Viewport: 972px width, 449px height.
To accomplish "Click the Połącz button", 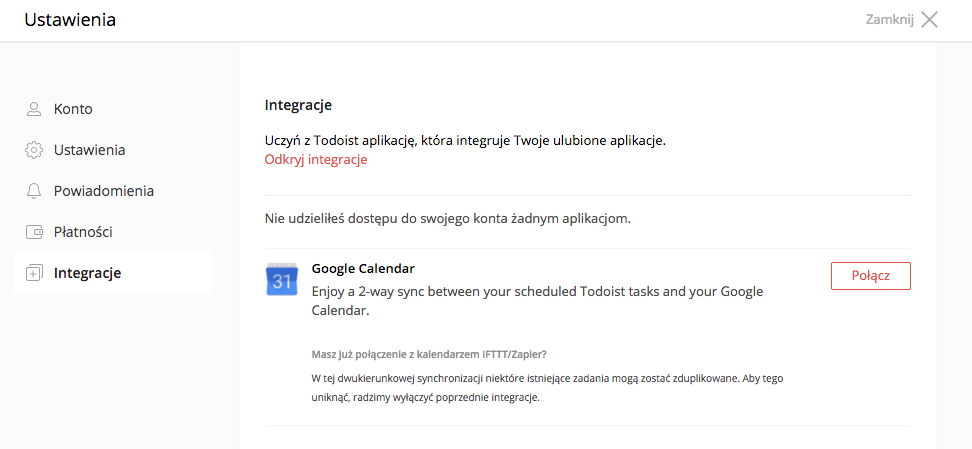I will click(870, 276).
